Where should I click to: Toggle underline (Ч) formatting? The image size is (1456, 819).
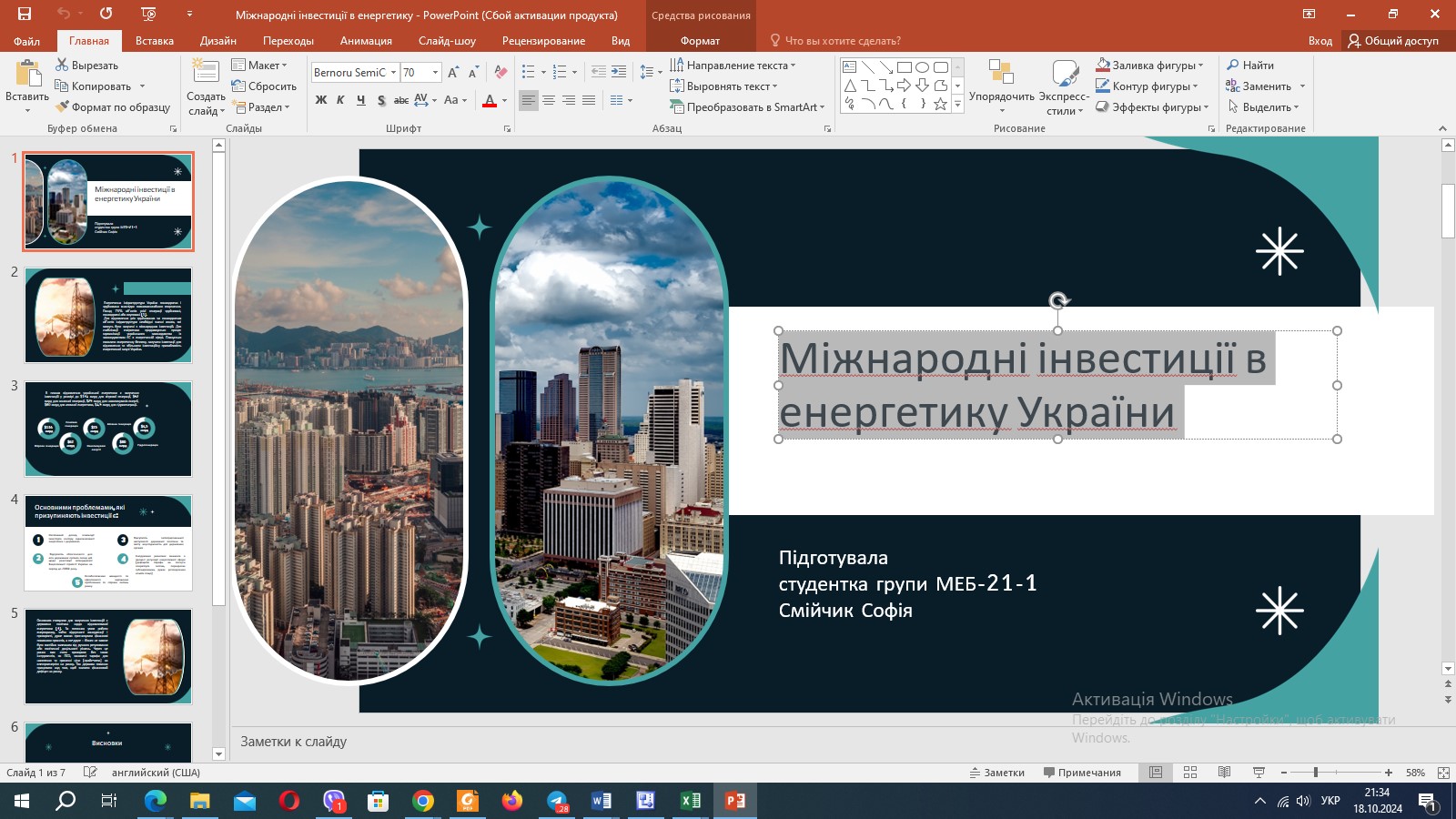pyautogui.click(x=361, y=100)
